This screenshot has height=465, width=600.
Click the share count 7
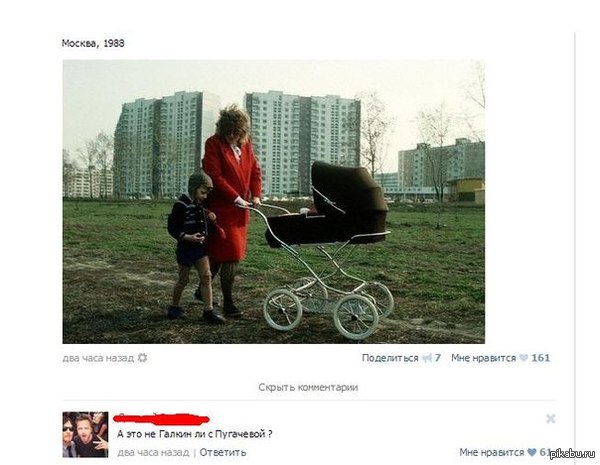[x=437, y=358]
